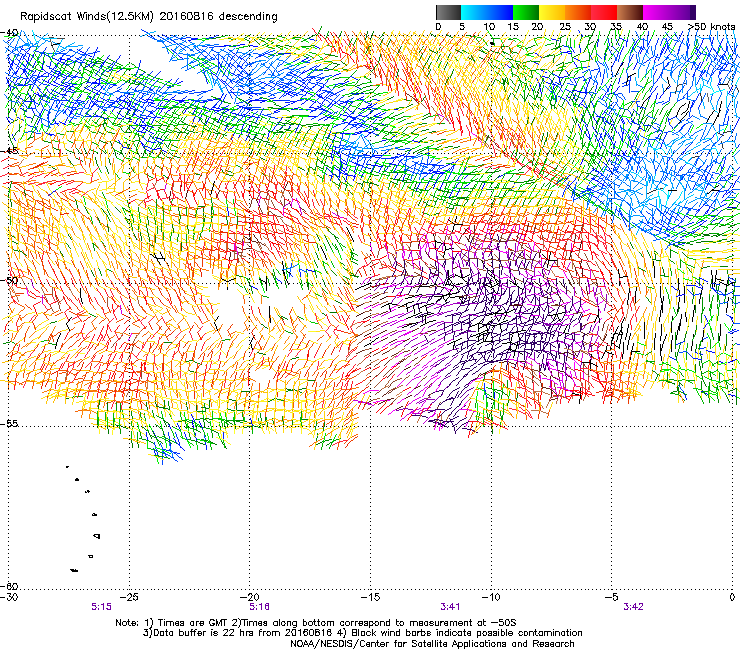This screenshot has width=740, height=650.
Task: Pick the brown 35–40 knots legend swatch
Action: [630, 12]
